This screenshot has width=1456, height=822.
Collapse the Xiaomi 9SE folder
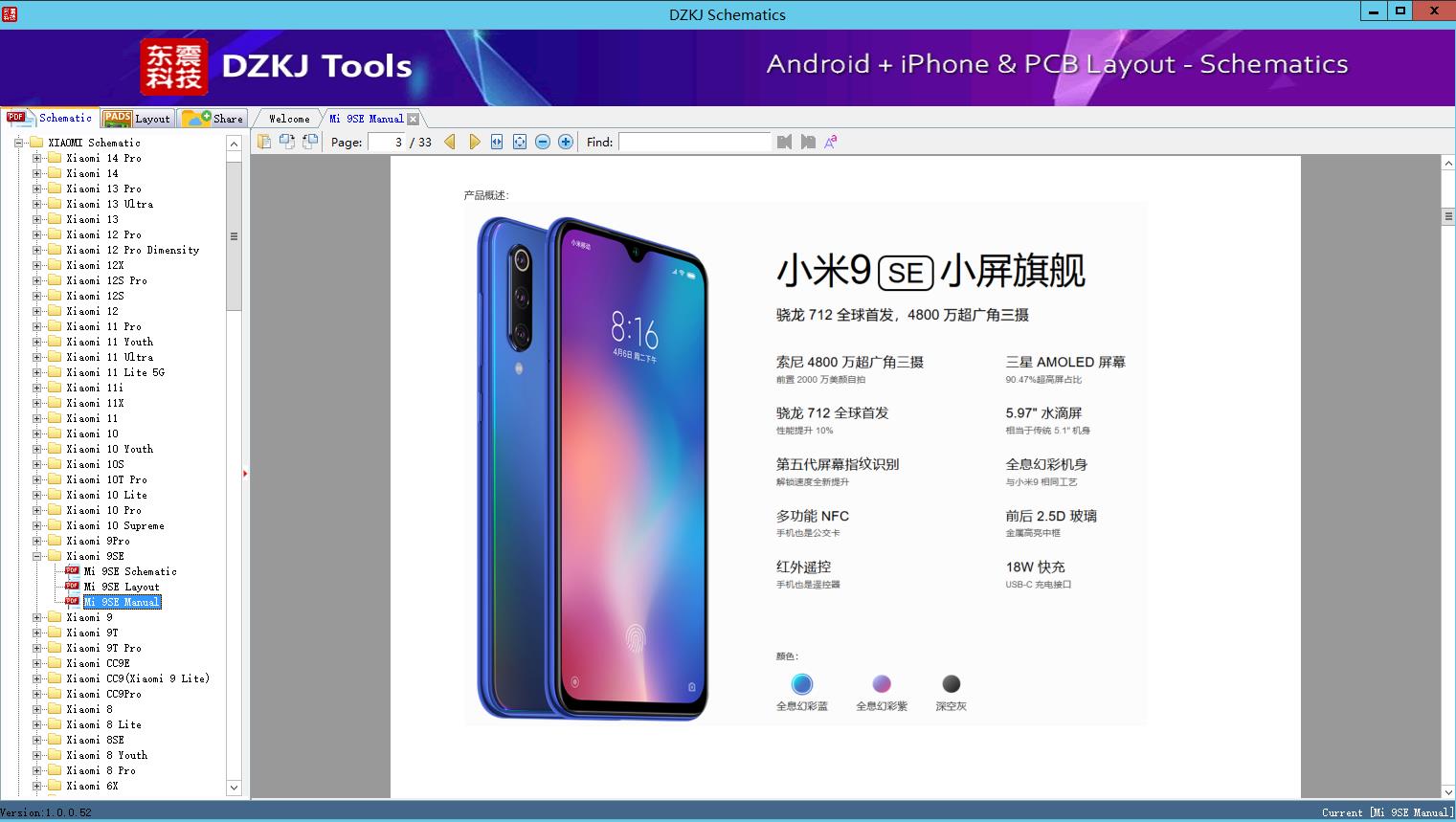tap(36, 556)
